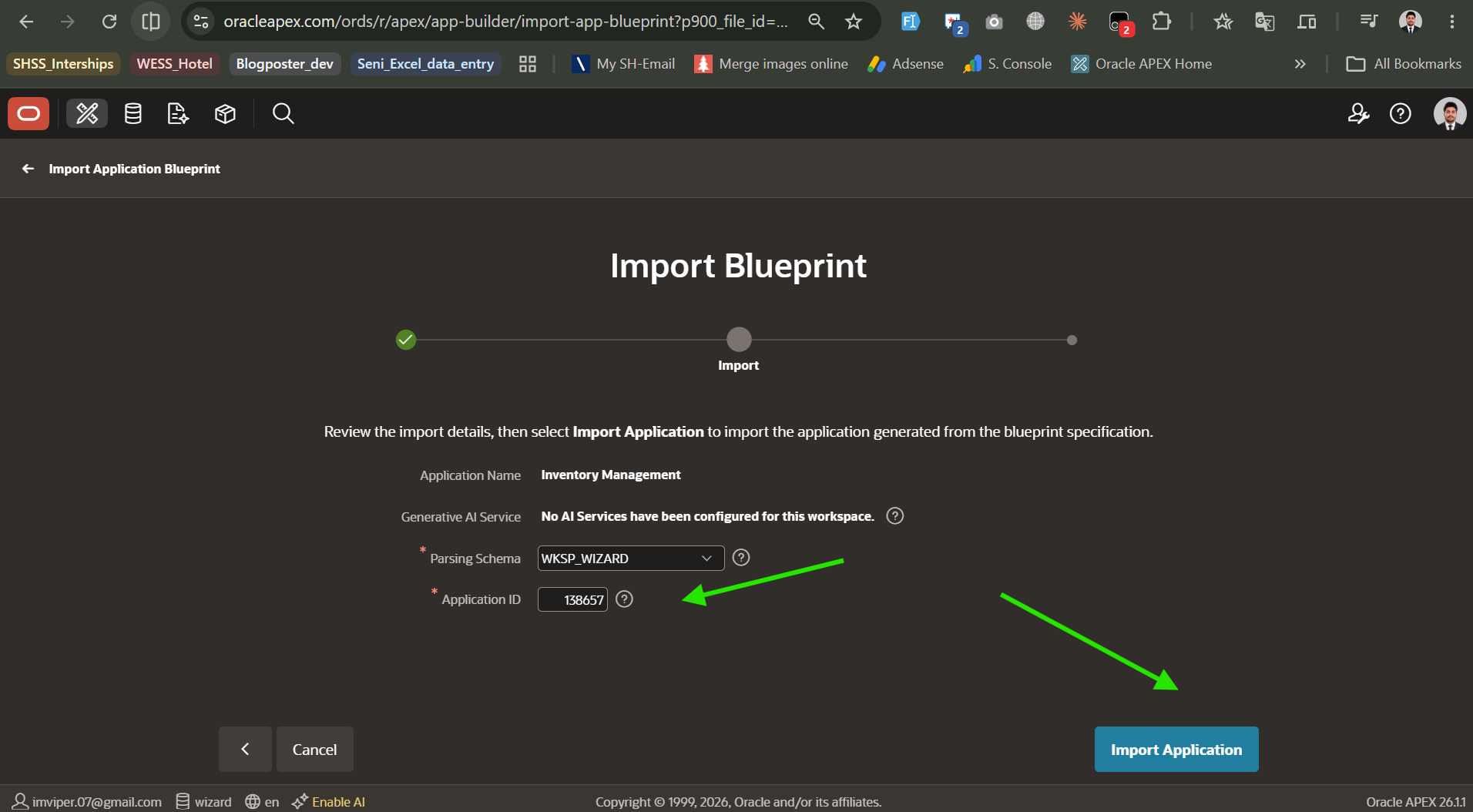Screen dimensions: 1473x812
Task: Open the APEX help question icon
Action: click(1401, 114)
